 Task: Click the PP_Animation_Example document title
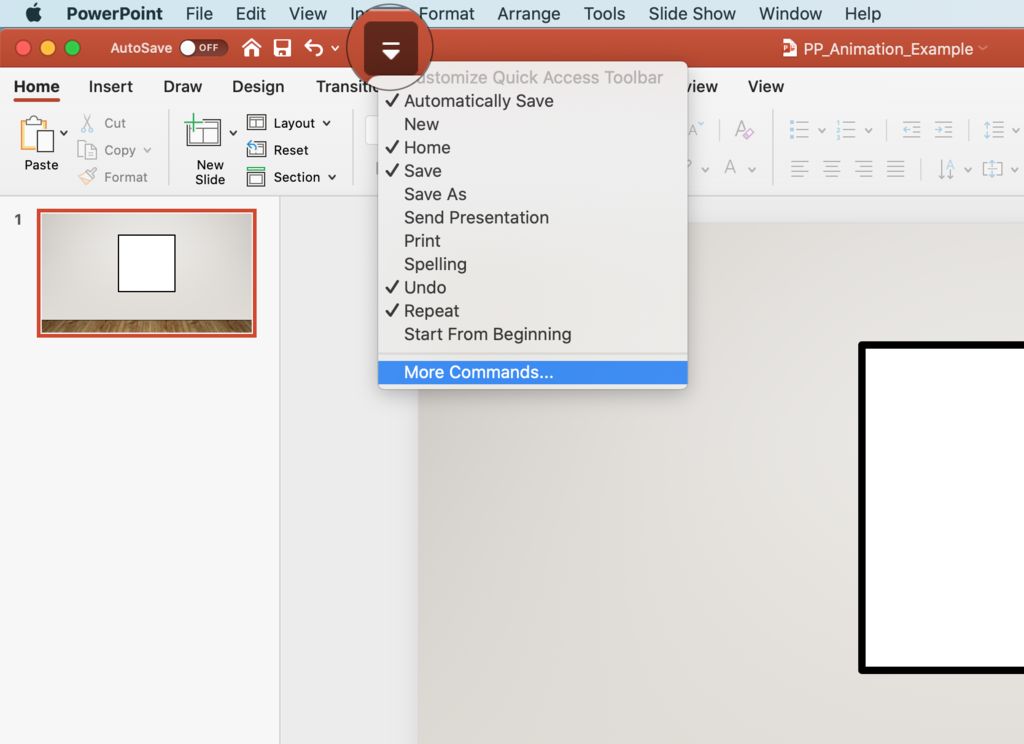888,49
